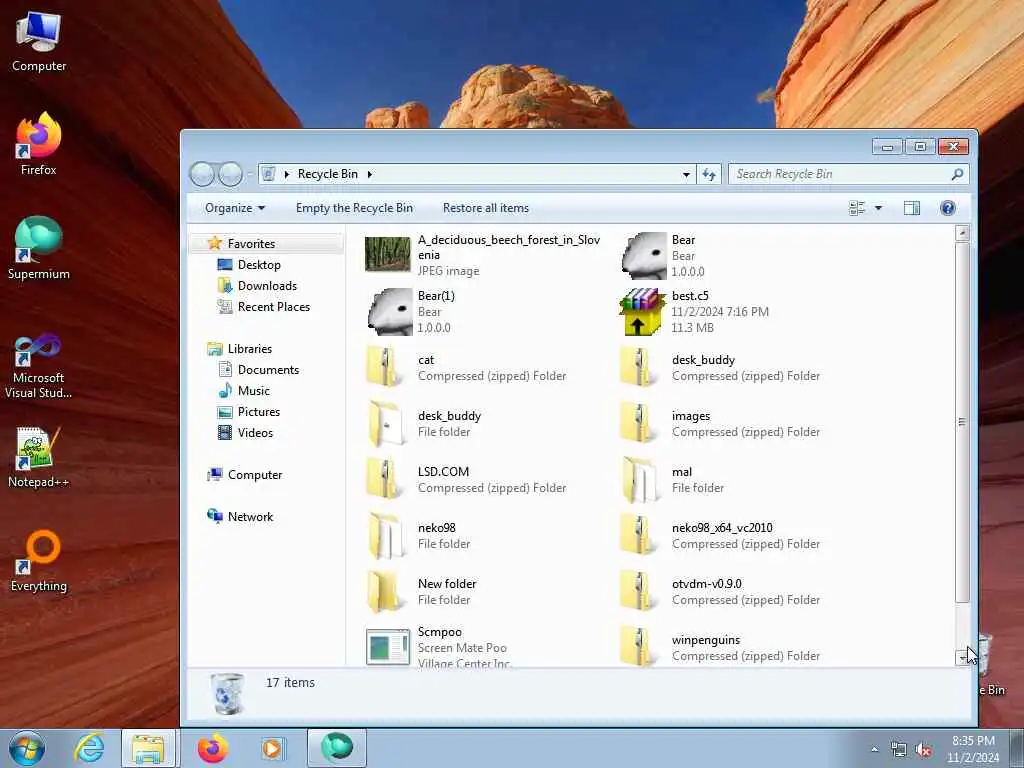Select the mal file folder icon
This screenshot has width=1024, height=768.
coord(639,479)
